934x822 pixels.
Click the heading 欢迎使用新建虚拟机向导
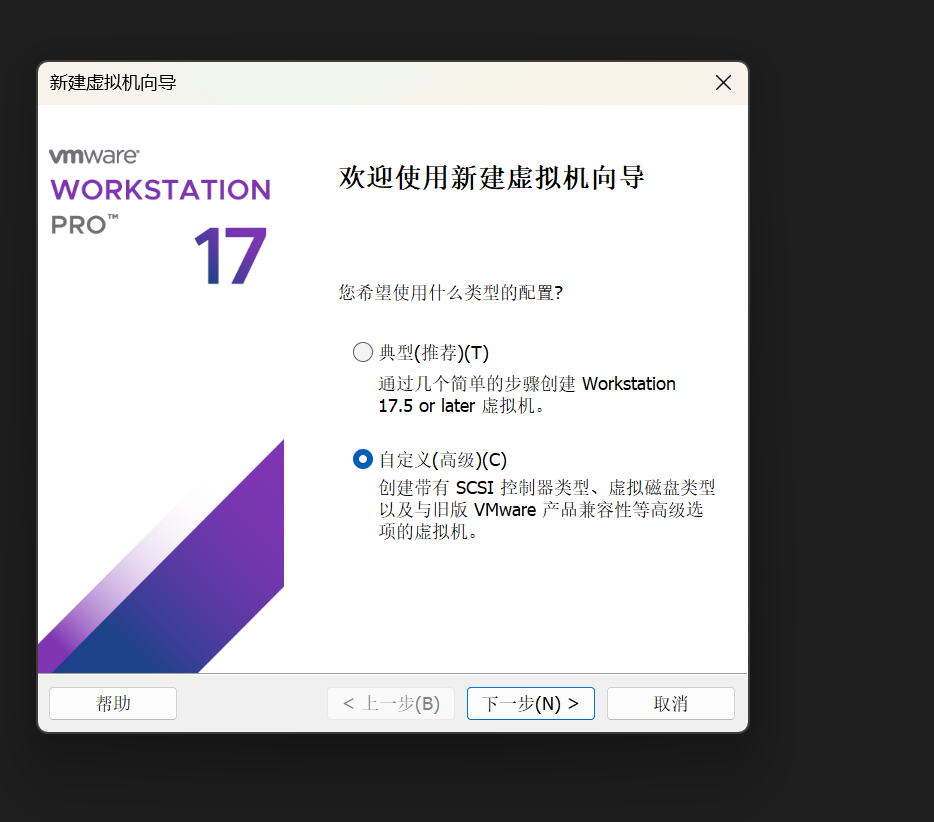(x=491, y=178)
